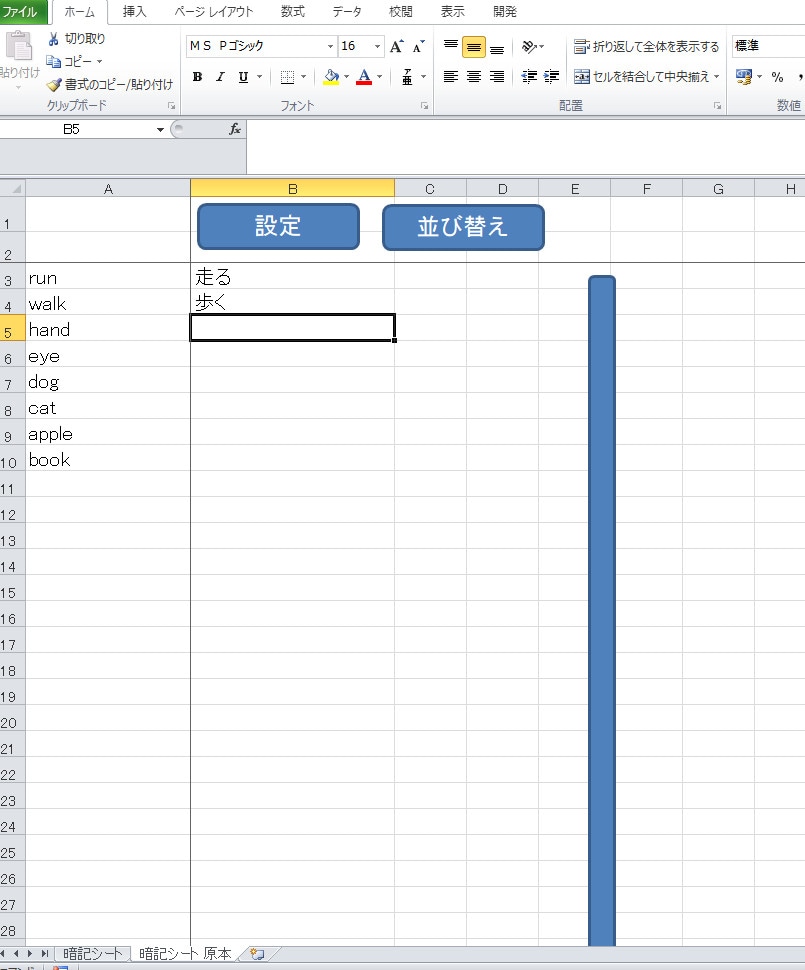Click the next sheet navigation arrow
This screenshot has width=805, height=970.
pos(30,953)
